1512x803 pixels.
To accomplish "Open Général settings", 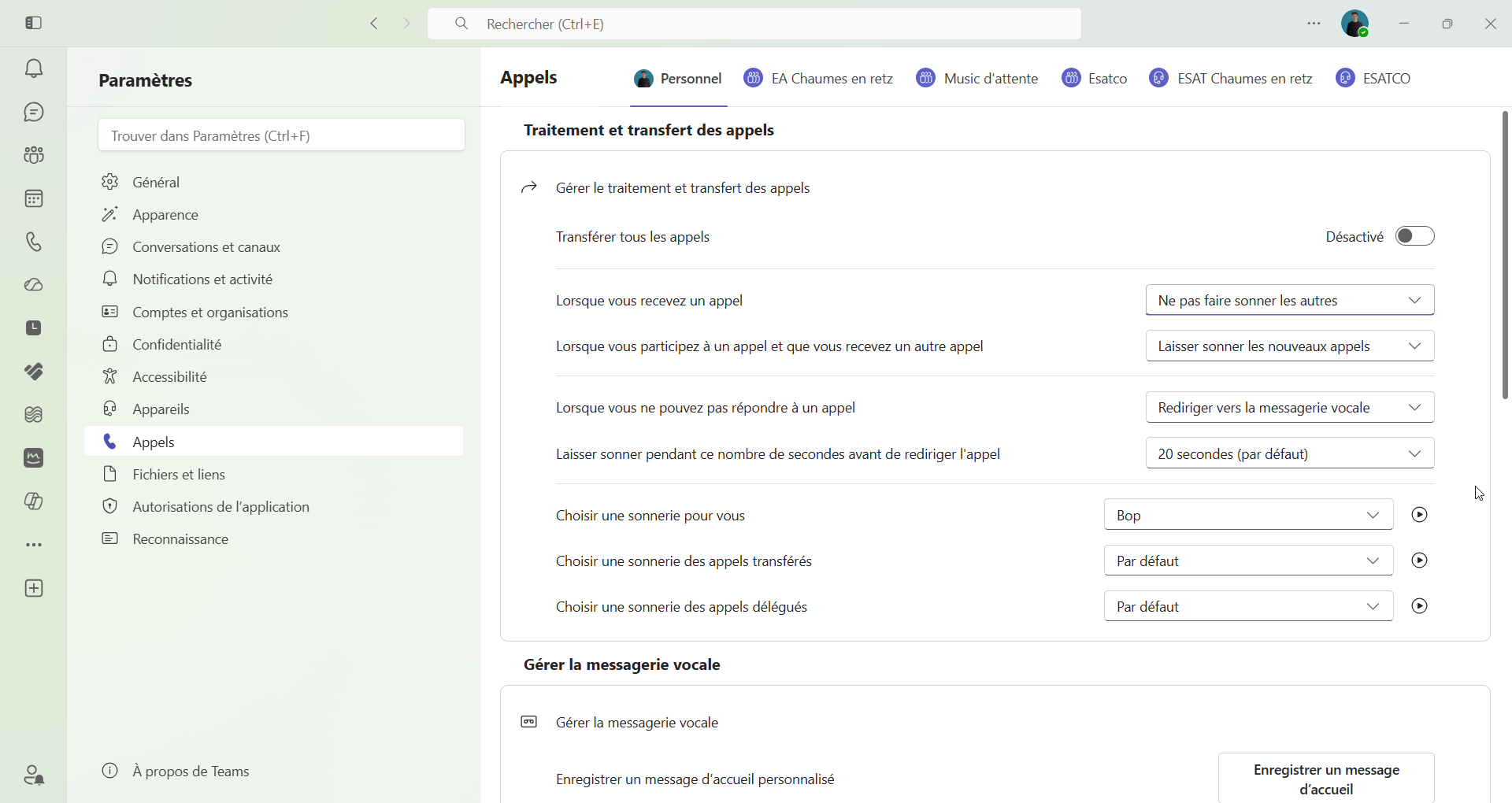I will [274, 182].
